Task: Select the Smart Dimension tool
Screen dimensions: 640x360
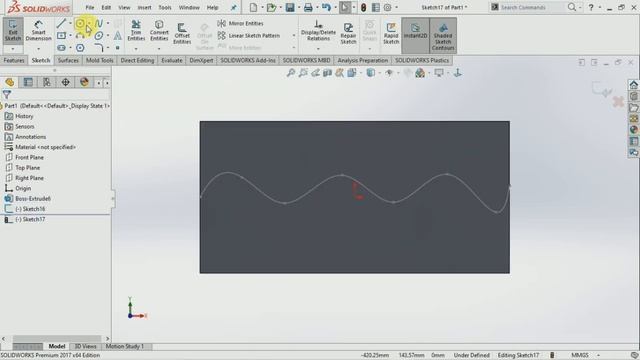Action: coord(38,31)
